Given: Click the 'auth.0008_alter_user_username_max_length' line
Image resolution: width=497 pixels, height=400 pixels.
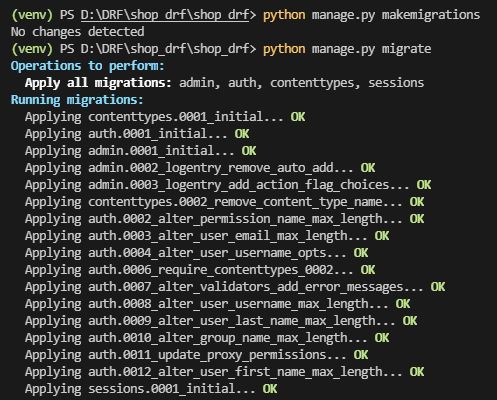Looking at the screenshot, I should (x=217, y=304).
